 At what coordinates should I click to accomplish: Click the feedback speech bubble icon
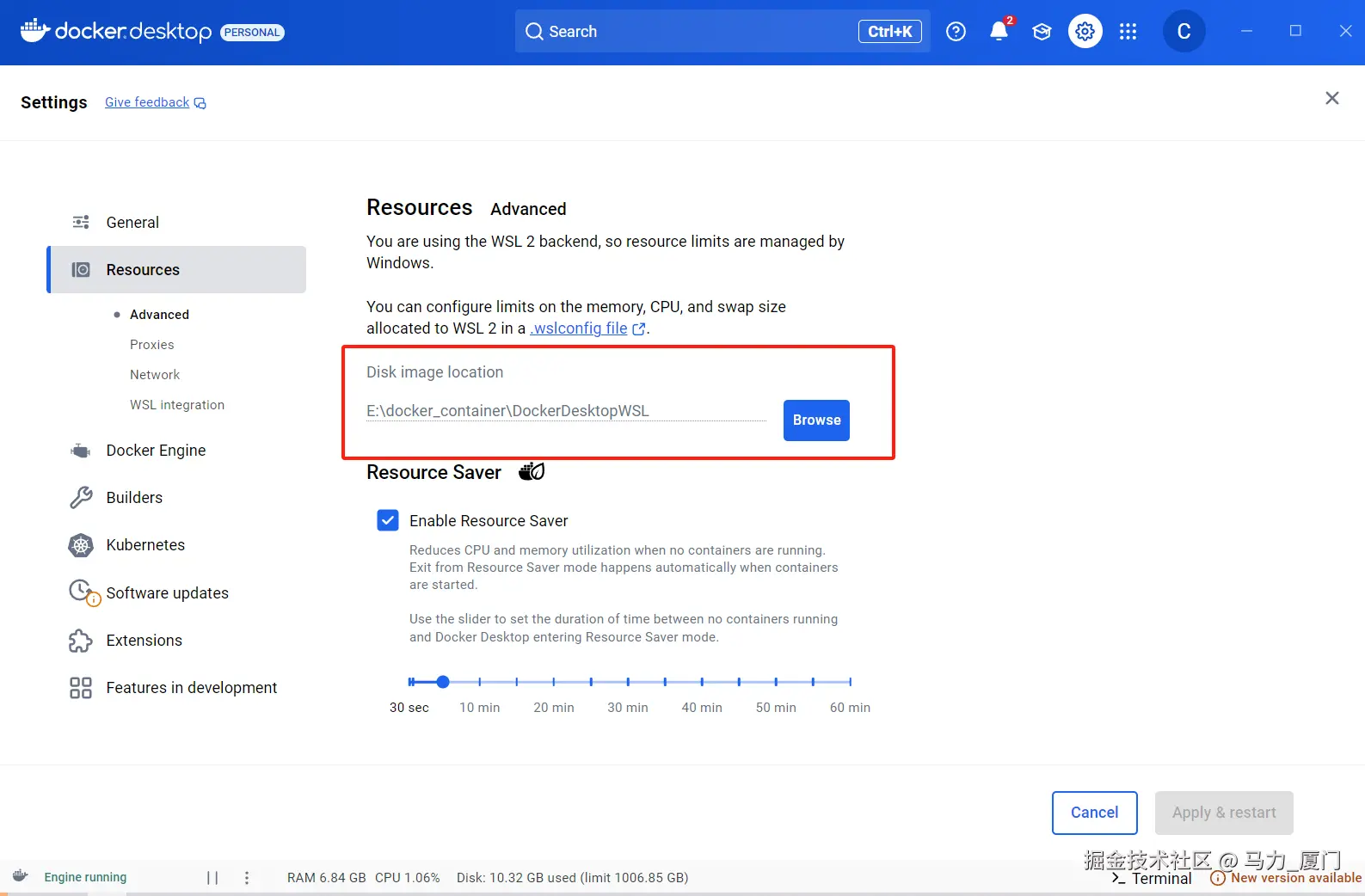click(200, 103)
